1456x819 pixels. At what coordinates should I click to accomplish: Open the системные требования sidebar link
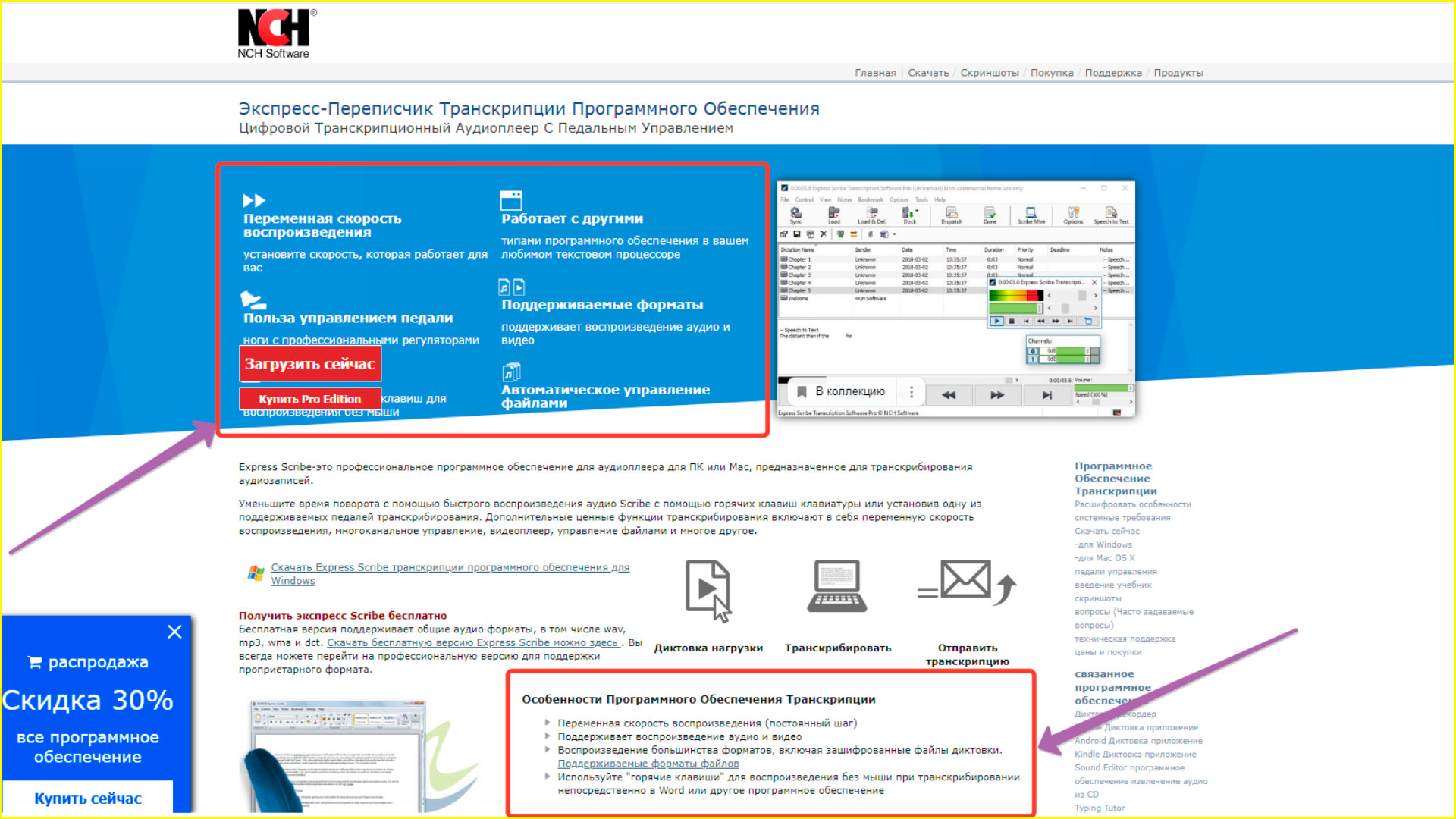tap(1122, 518)
